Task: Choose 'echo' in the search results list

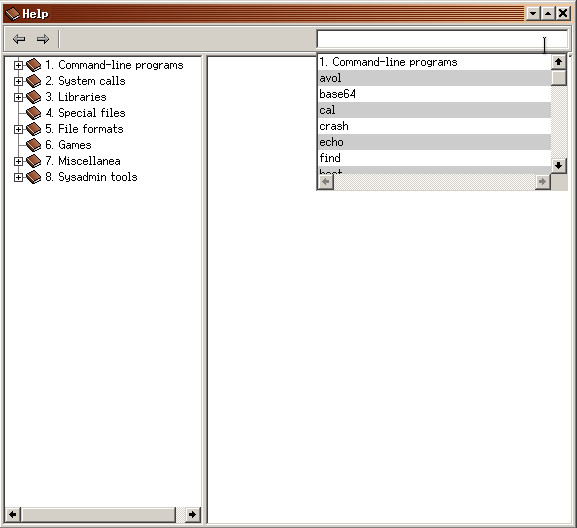Action: coord(434,142)
